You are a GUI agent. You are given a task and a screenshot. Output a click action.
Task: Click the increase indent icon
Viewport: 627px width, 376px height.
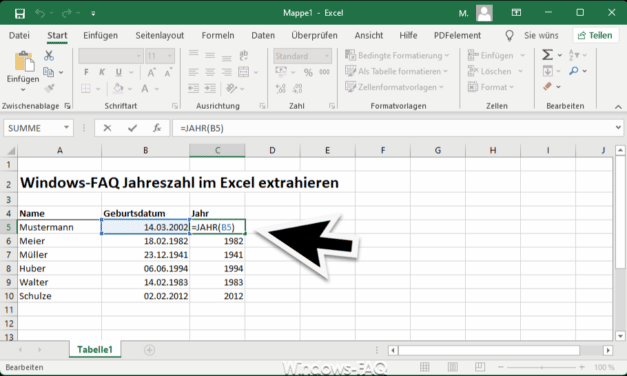(x=210, y=88)
